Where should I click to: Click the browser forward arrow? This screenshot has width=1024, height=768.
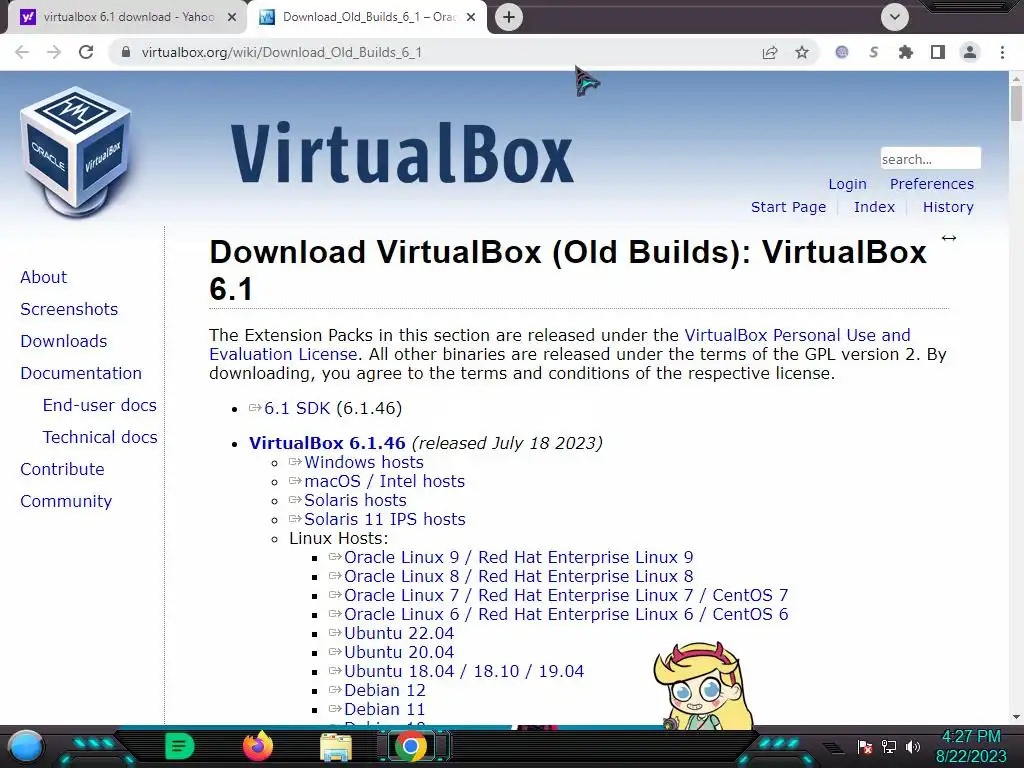(x=54, y=52)
